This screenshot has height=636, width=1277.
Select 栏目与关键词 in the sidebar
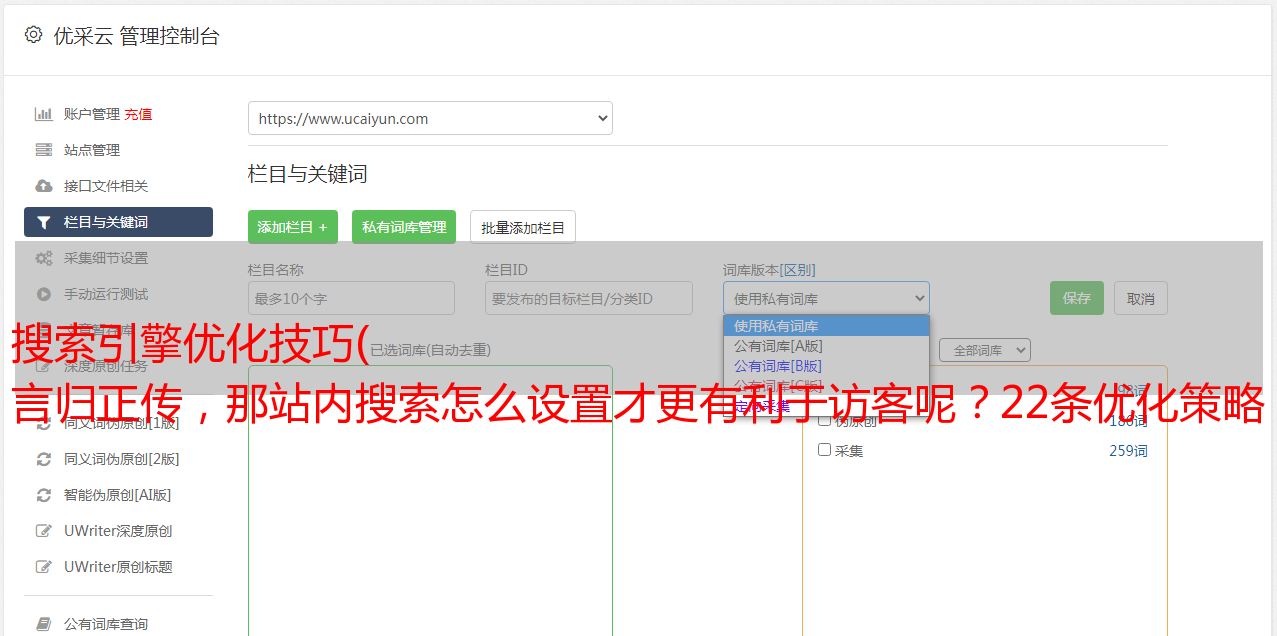(118, 222)
